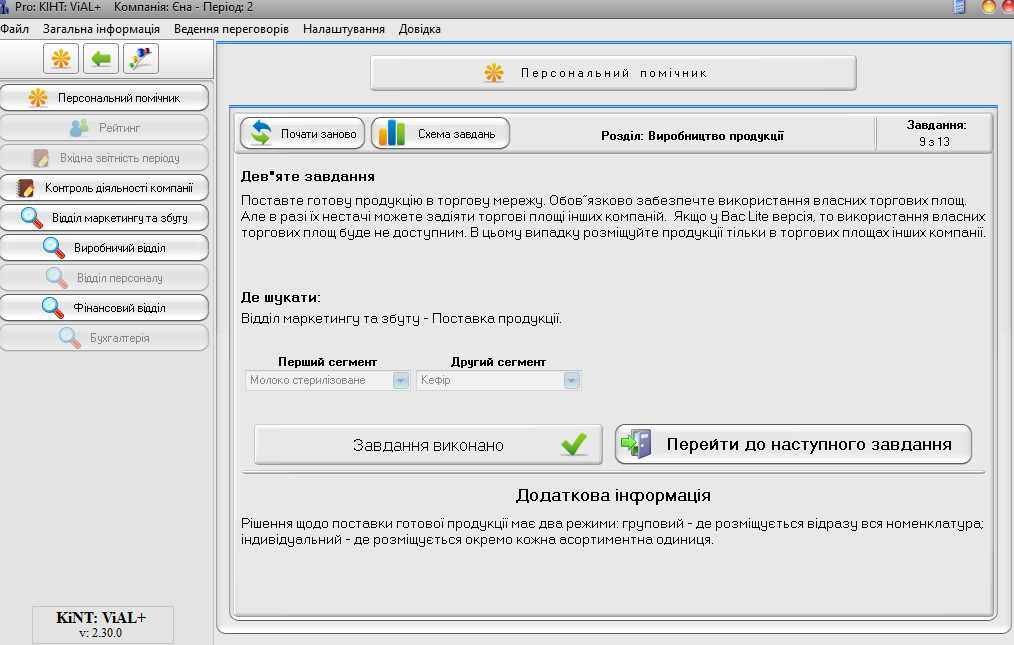The height and width of the screenshot is (645, 1014).
Task: Open Загальна інформація menu
Action: coord(102,29)
